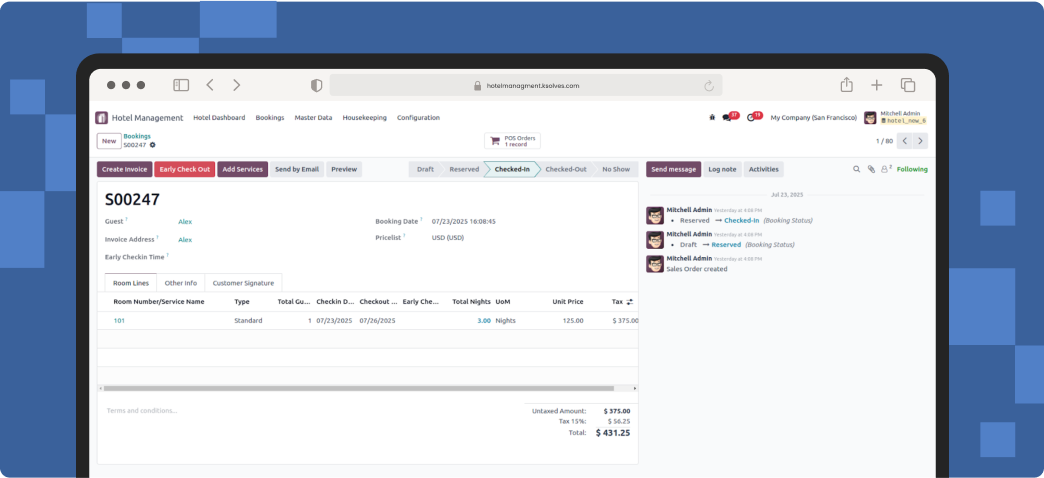Toggle browser sidebar panel icon
The width and height of the screenshot is (1044, 478).
tap(181, 85)
